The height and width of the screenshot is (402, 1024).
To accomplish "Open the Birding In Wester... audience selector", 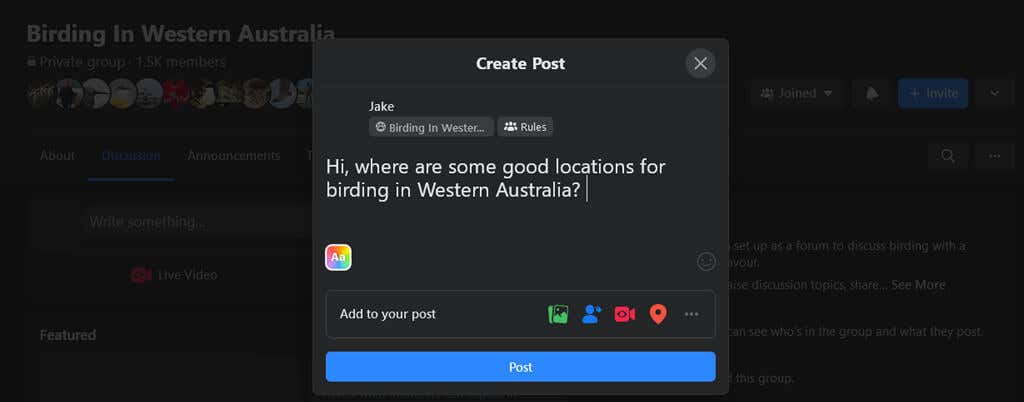I will pyautogui.click(x=431, y=127).
